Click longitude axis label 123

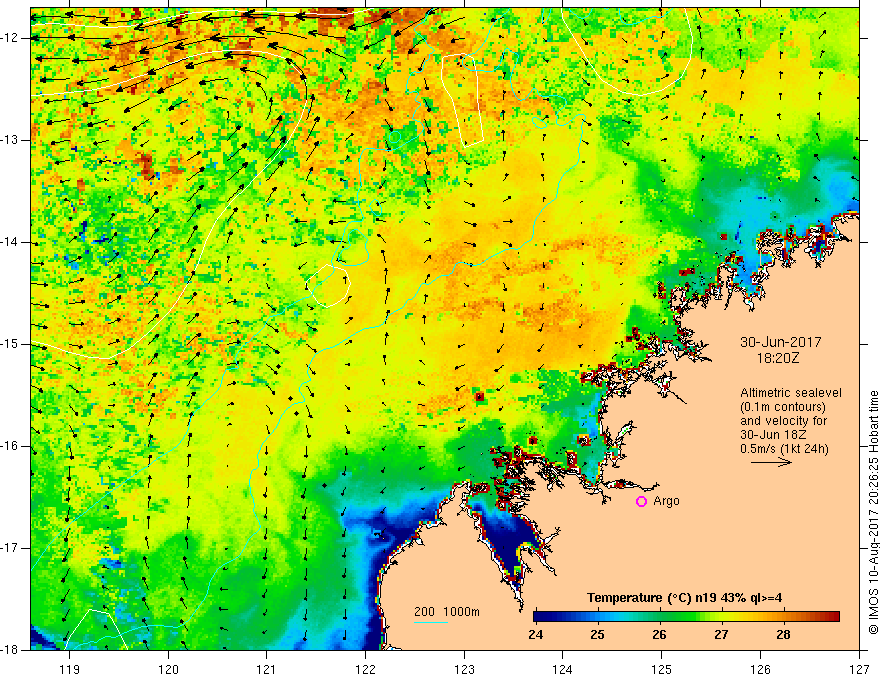[x=464, y=669]
